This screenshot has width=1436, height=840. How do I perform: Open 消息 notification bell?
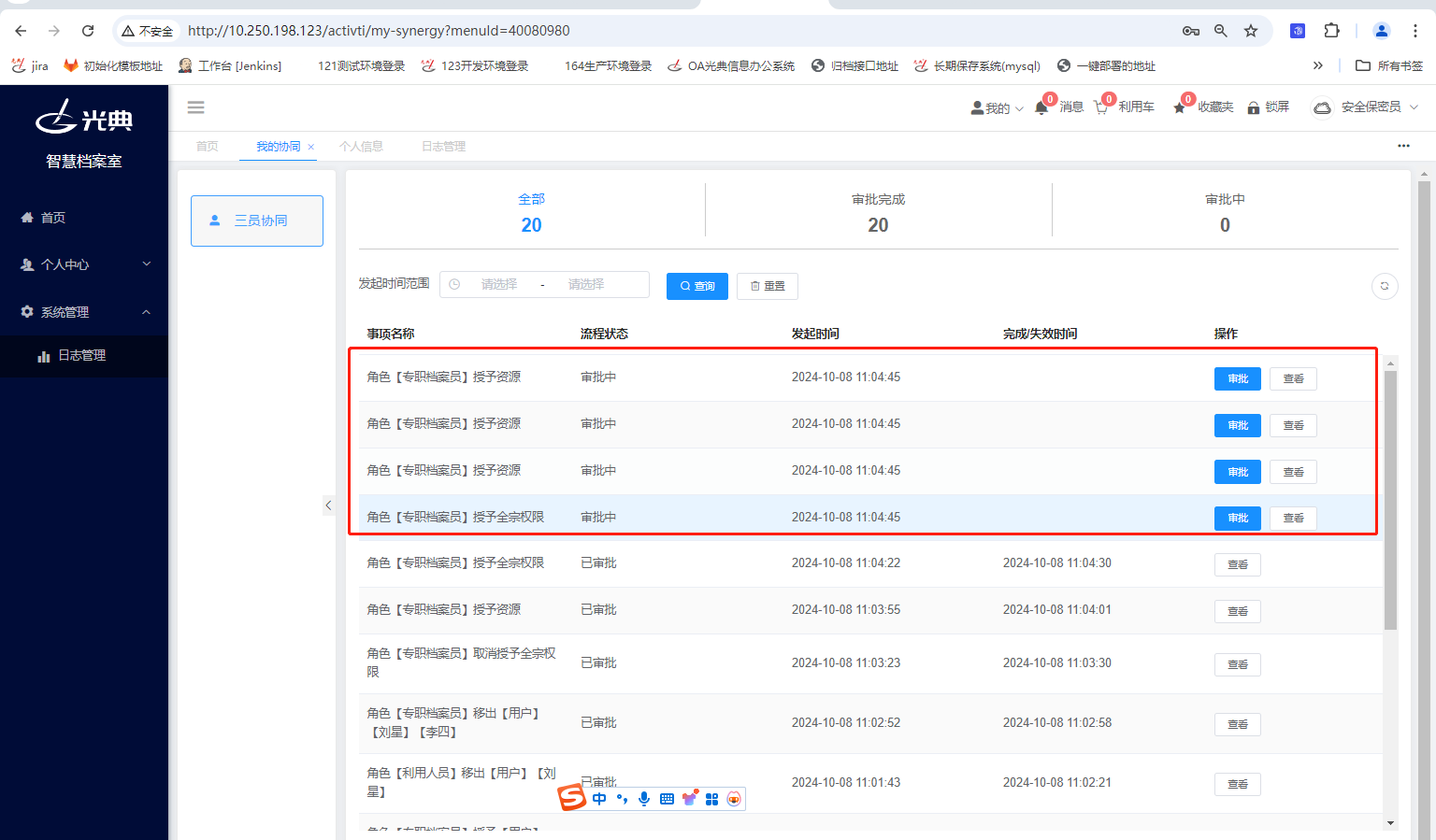click(1059, 107)
